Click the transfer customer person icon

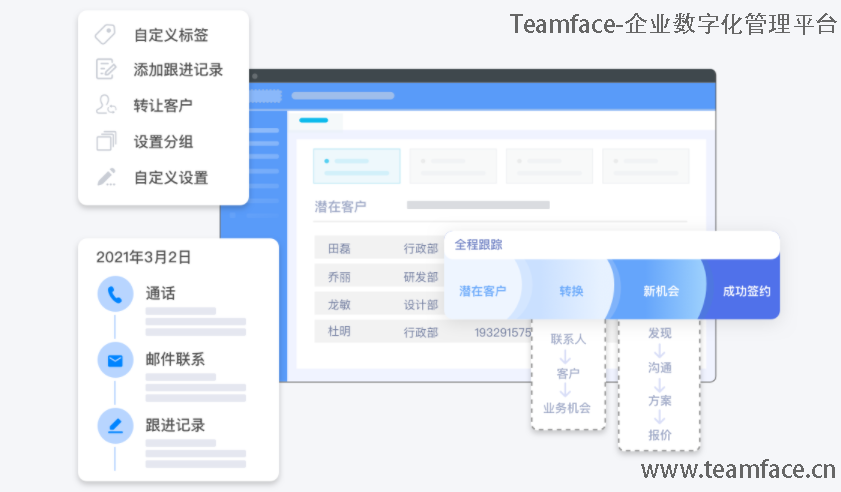click(106, 105)
